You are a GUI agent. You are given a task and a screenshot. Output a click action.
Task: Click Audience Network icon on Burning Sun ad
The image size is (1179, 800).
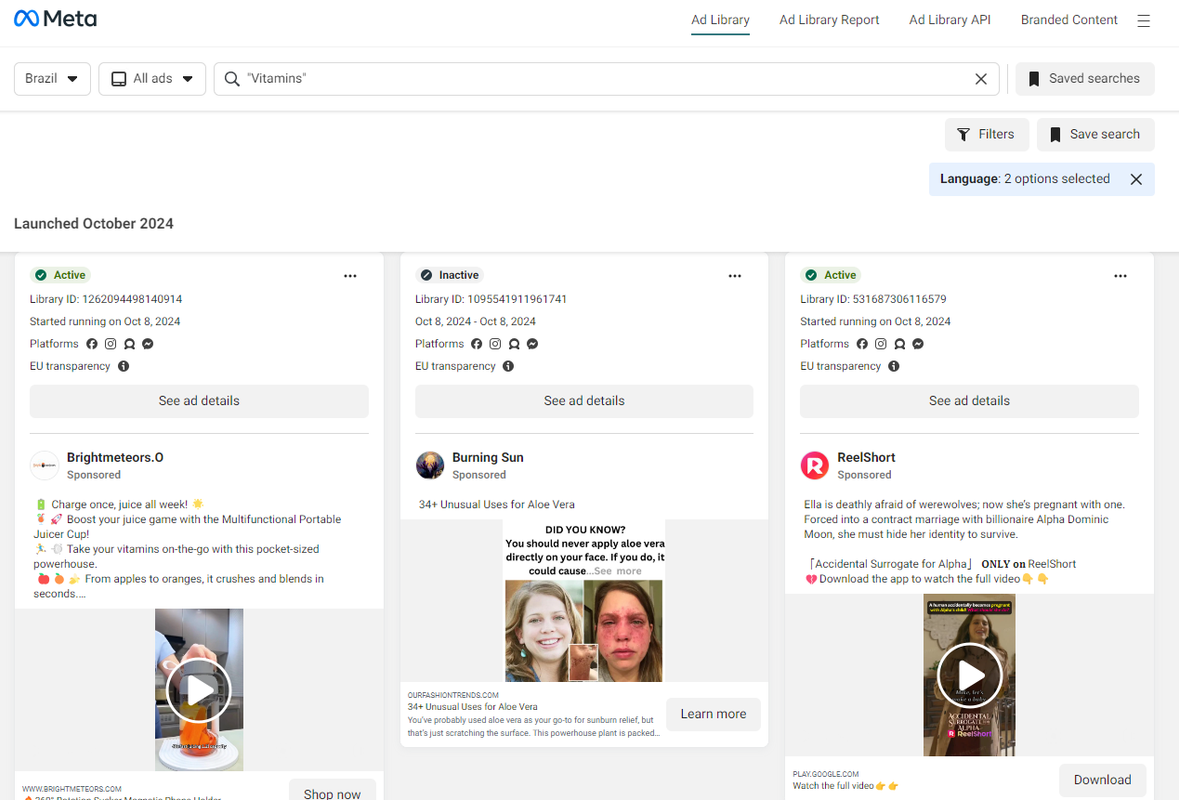pos(514,344)
